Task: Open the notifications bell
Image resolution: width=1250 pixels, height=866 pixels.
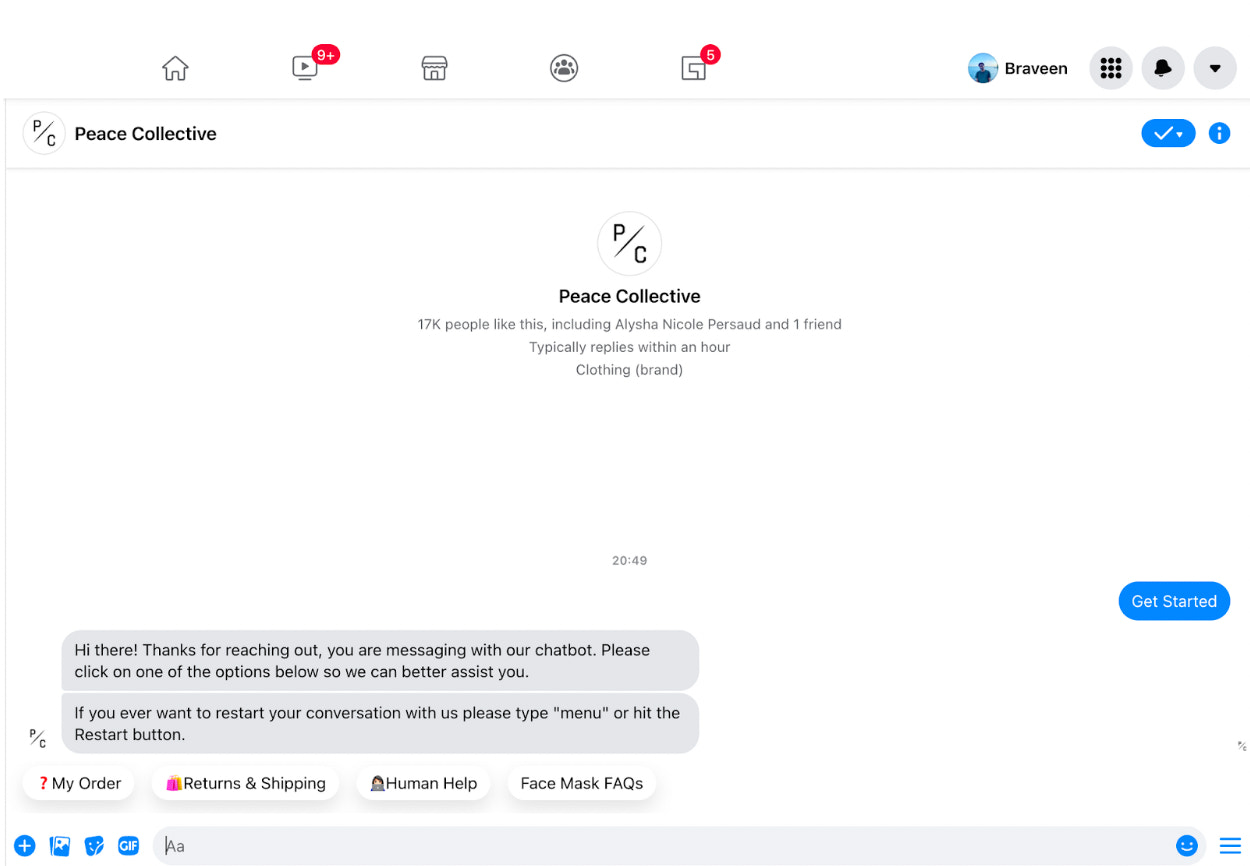Action: click(1163, 68)
